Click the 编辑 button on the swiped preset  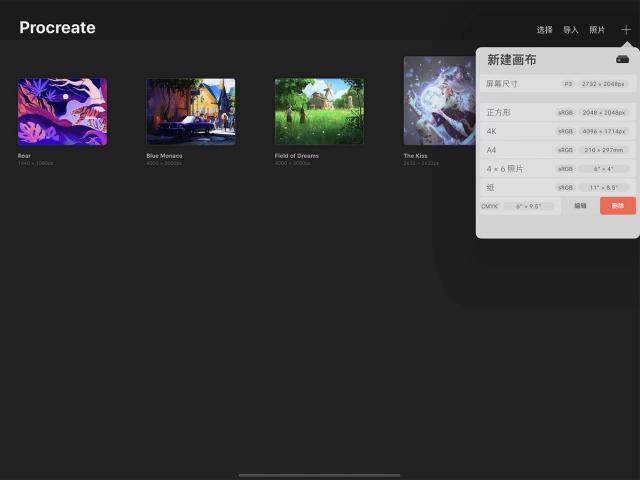[580, 206]
